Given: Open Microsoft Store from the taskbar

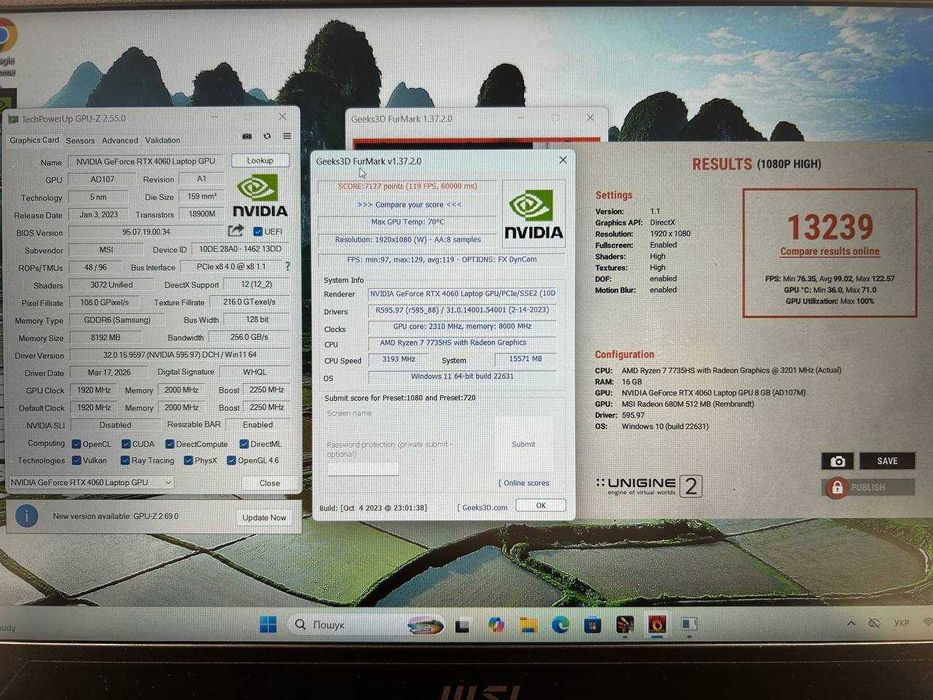Looking at the screenshot, I should coord(593,625).
